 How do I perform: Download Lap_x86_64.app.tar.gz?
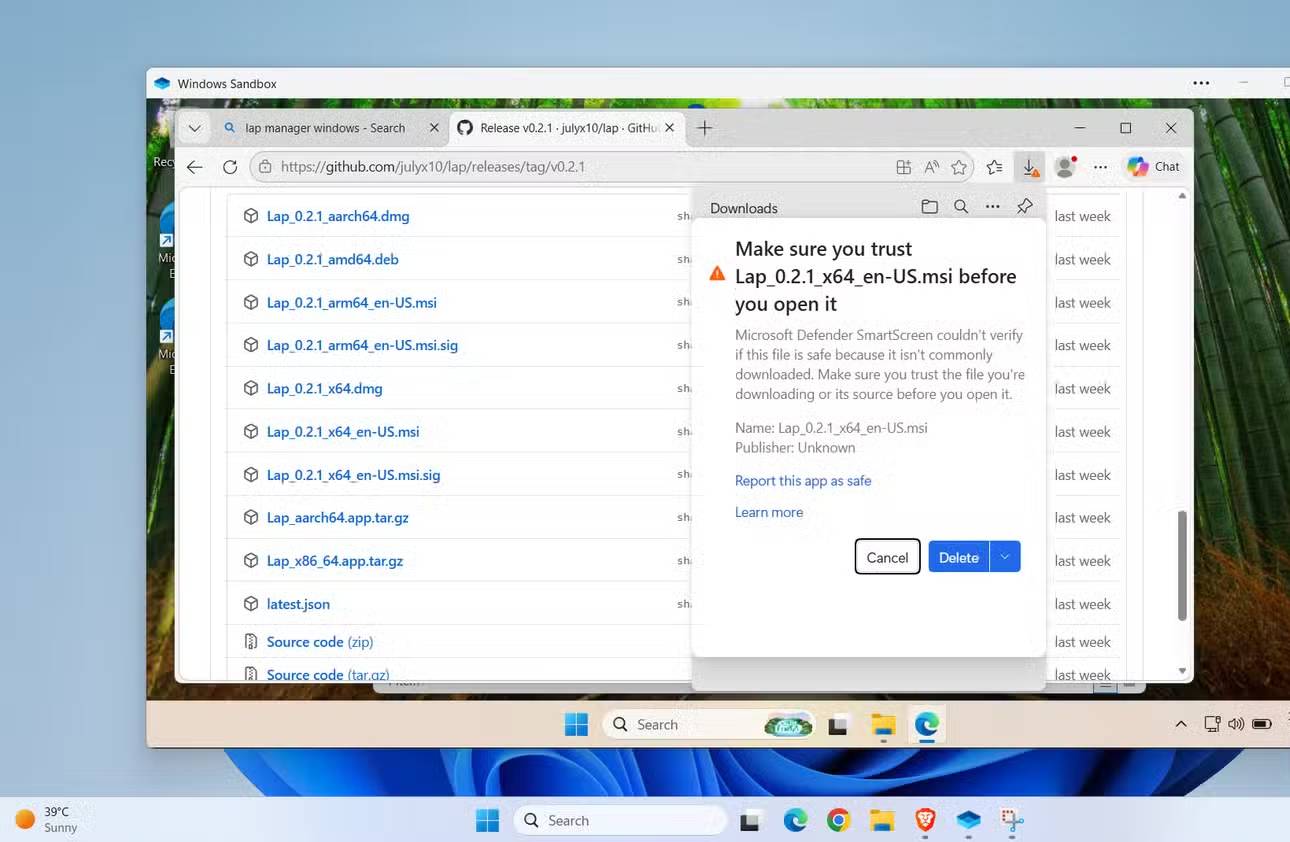[335, 561]
